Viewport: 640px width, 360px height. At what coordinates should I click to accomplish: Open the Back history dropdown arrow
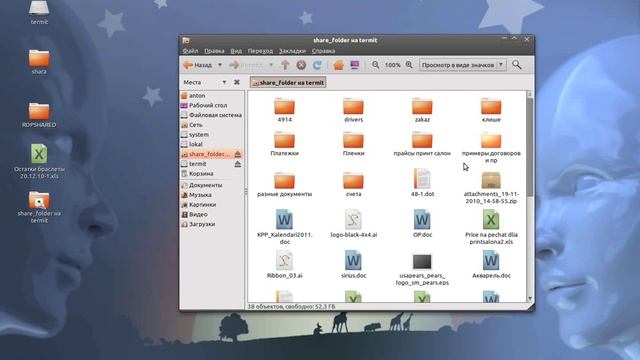pos(220,65)
